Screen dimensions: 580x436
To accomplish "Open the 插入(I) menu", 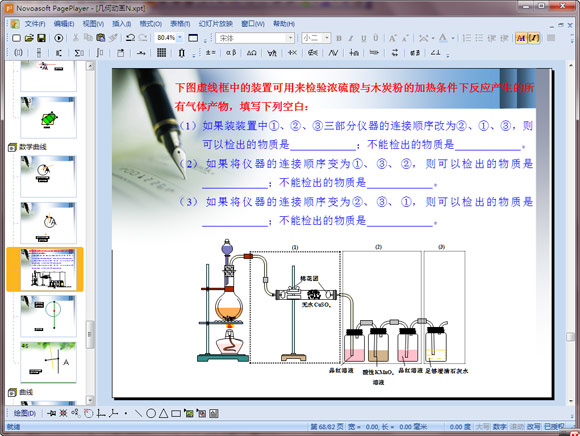I will (x=121, y=24).
